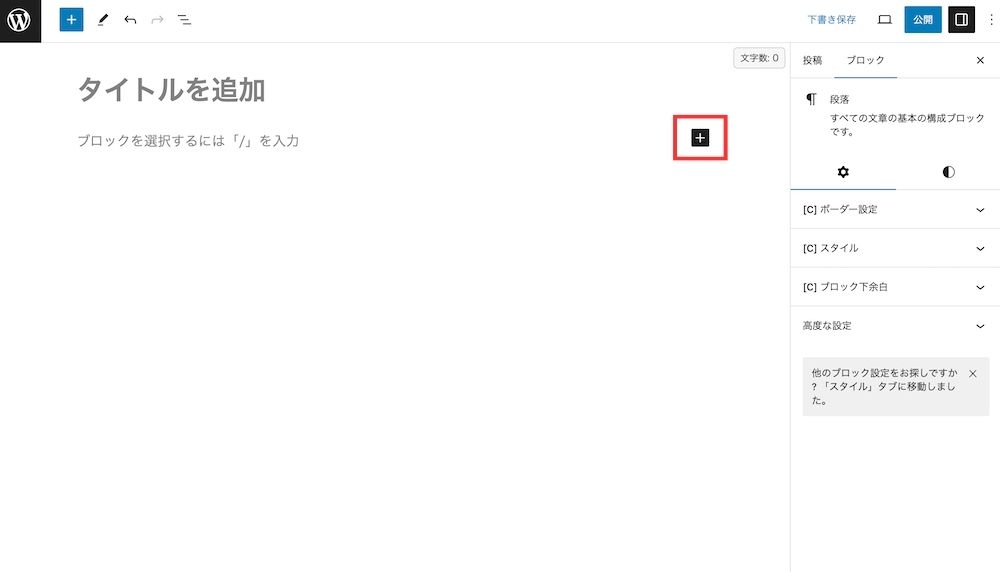Dismiss the block settings notice
The width and height of the screenshot is (1000, 572).
point(973,374)
